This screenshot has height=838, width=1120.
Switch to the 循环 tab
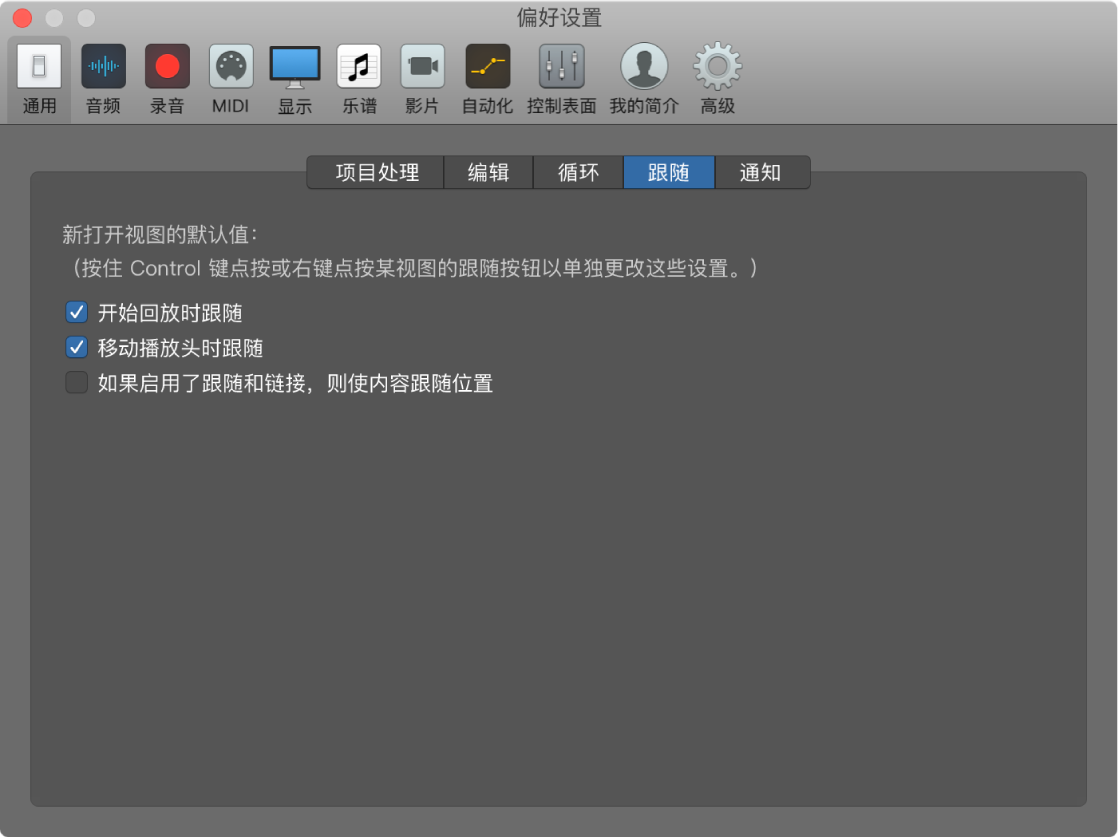pos(579,172)
